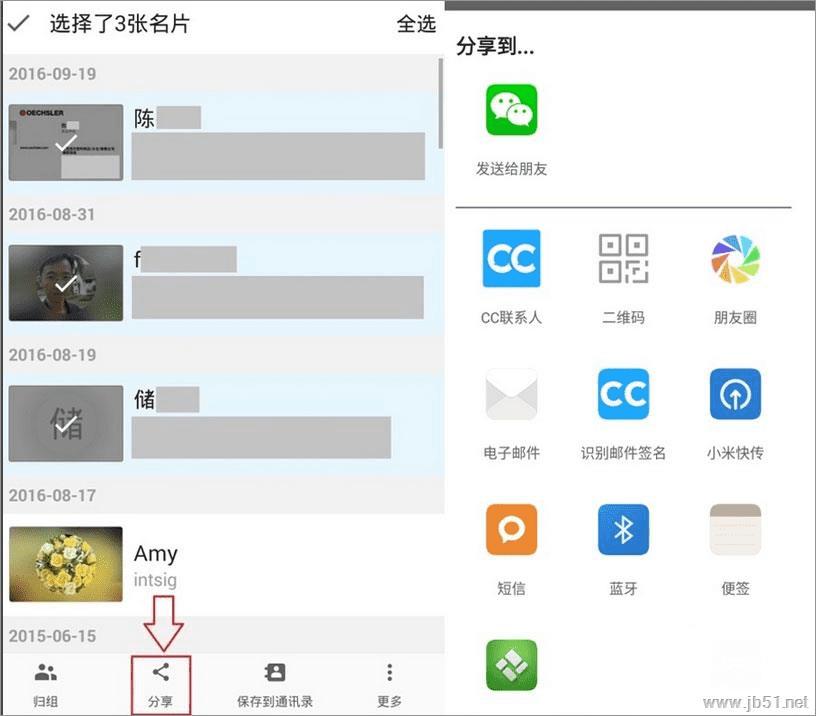The width and height of the screenshot is (816, 716).
Task: Select the 短信 message icon
Action: click(x=511, y=529)
